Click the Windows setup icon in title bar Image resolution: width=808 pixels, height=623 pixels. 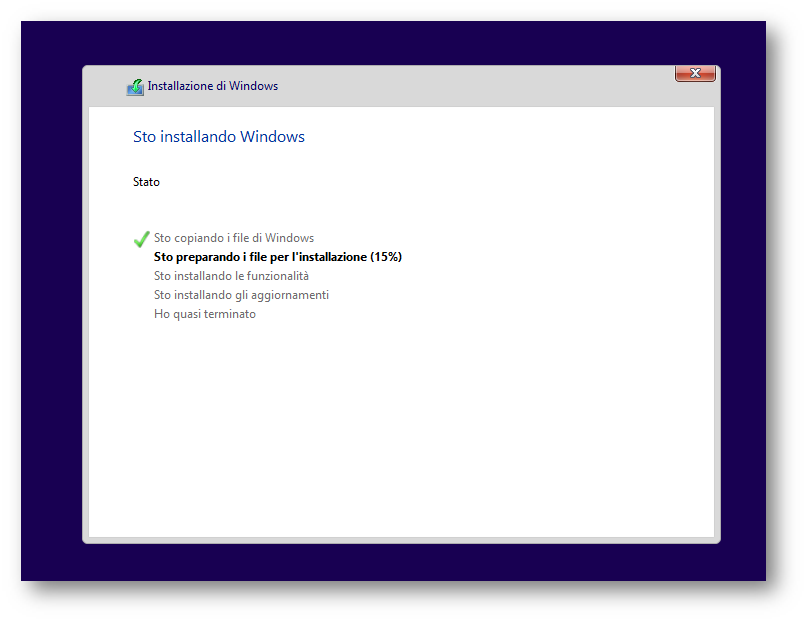[136, 87]
